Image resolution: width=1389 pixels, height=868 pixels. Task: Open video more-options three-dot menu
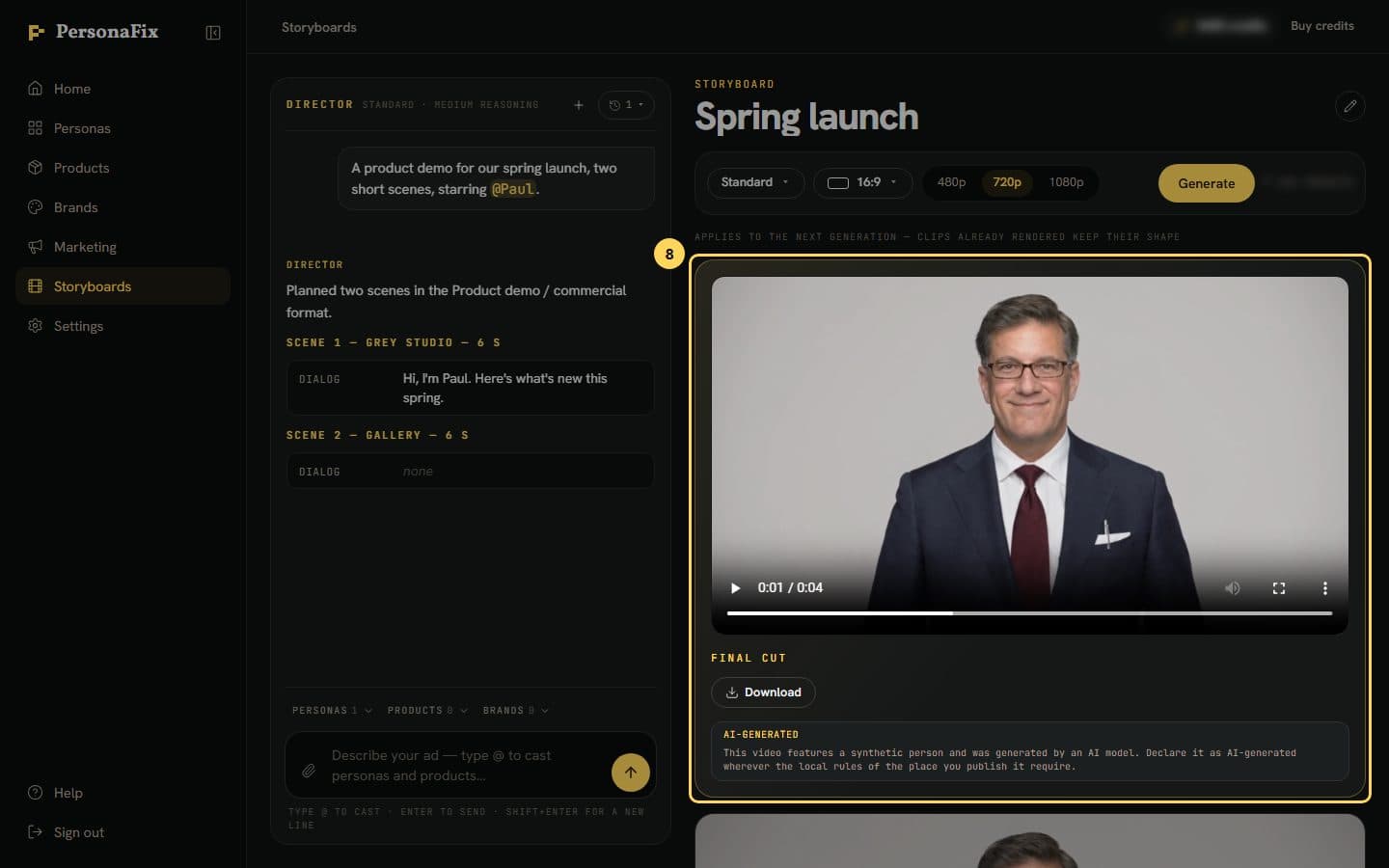pos(1325,588)
